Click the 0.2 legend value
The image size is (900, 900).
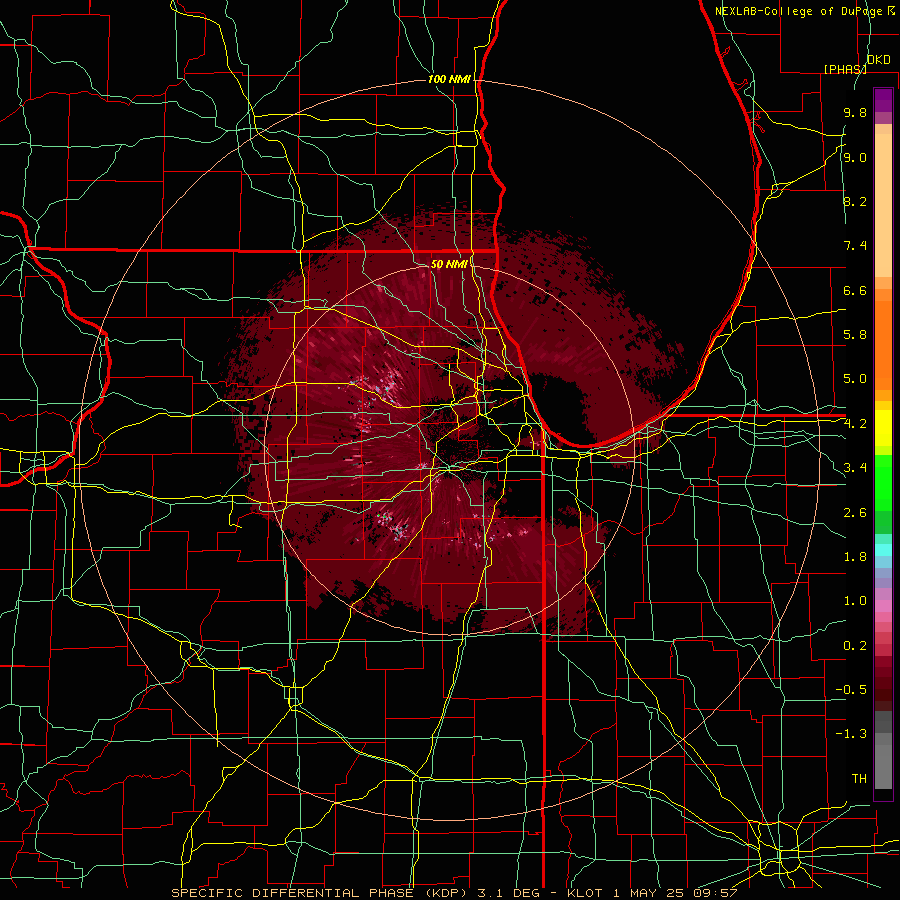coord(855,646)
